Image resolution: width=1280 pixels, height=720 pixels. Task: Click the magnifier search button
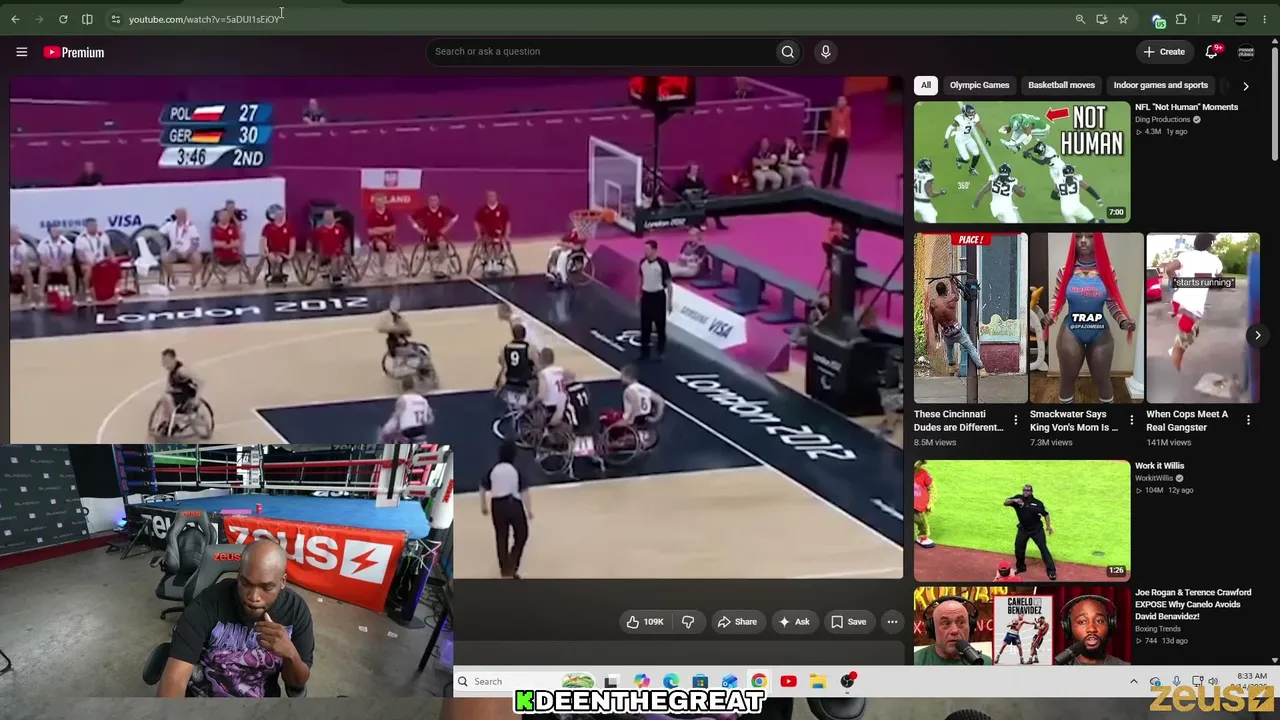click(x=788, y=52)
